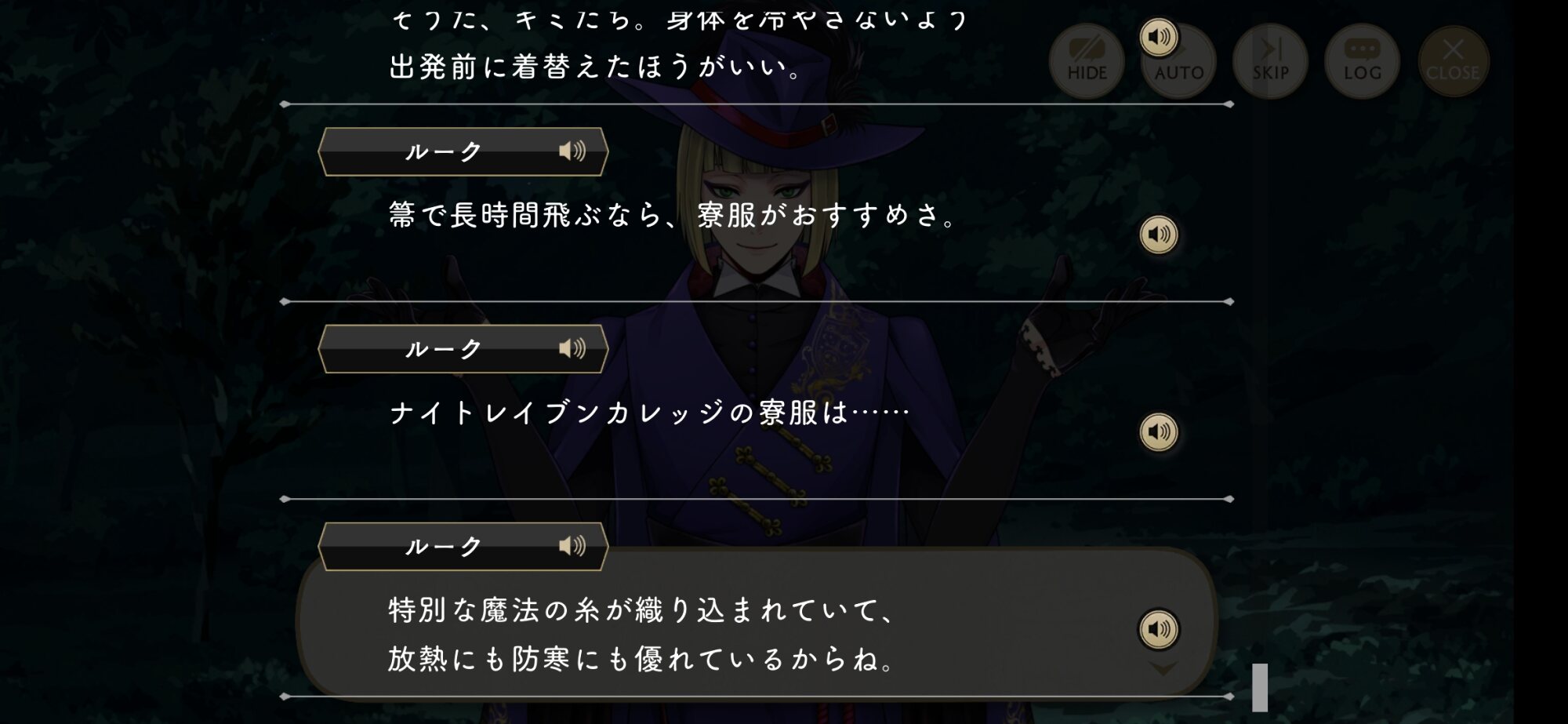Select highlighted 特別な魔法の糸 dialogue box
This screenshot has height=724, width=1568.
(757, 624)
